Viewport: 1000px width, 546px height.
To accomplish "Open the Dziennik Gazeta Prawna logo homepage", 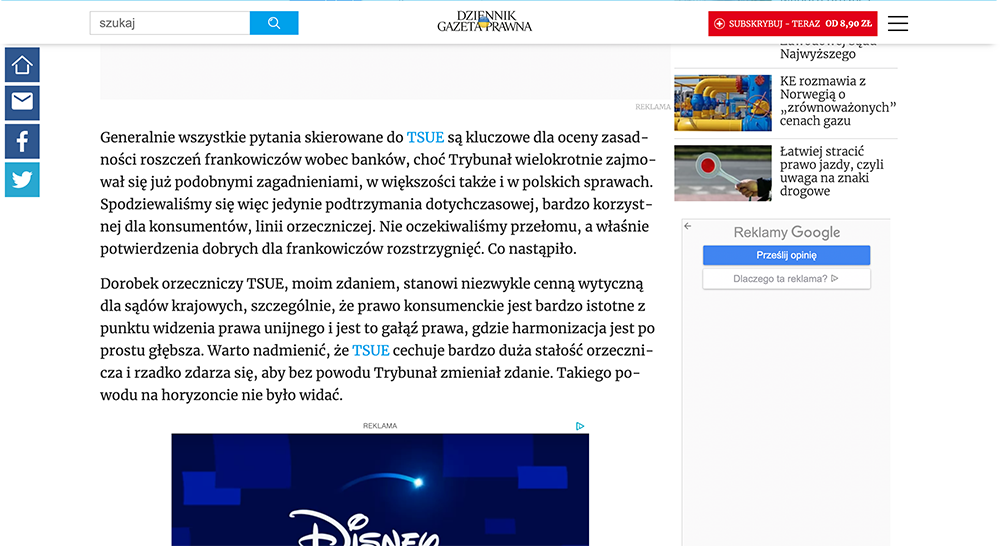I will (484, 21).
